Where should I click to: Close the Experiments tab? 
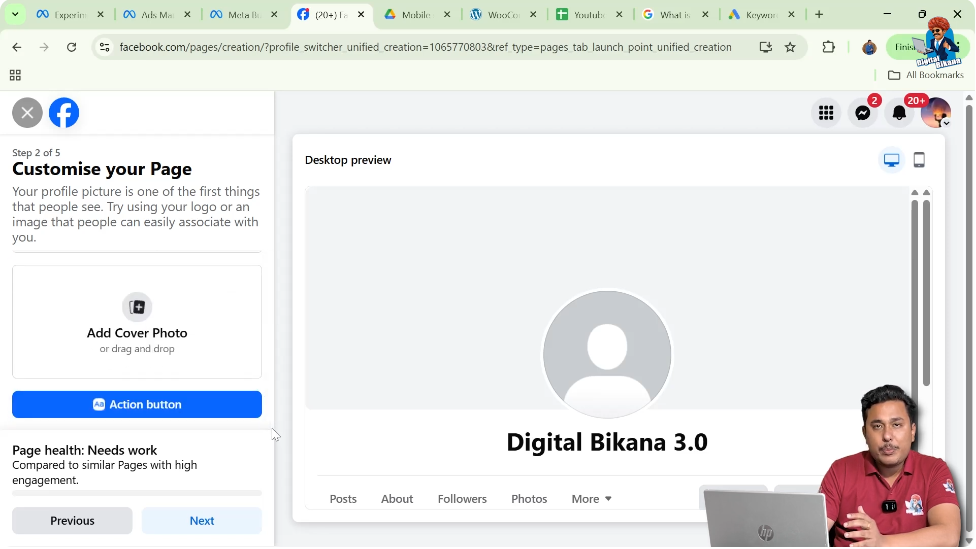(101, 14)
